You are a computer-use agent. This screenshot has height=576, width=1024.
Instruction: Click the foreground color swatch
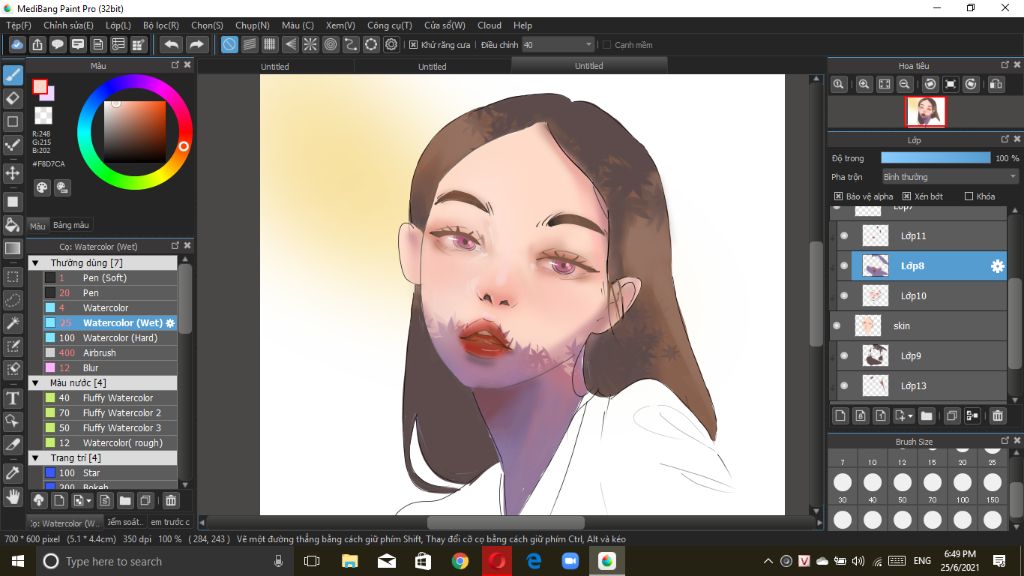(x=40, y=87)
